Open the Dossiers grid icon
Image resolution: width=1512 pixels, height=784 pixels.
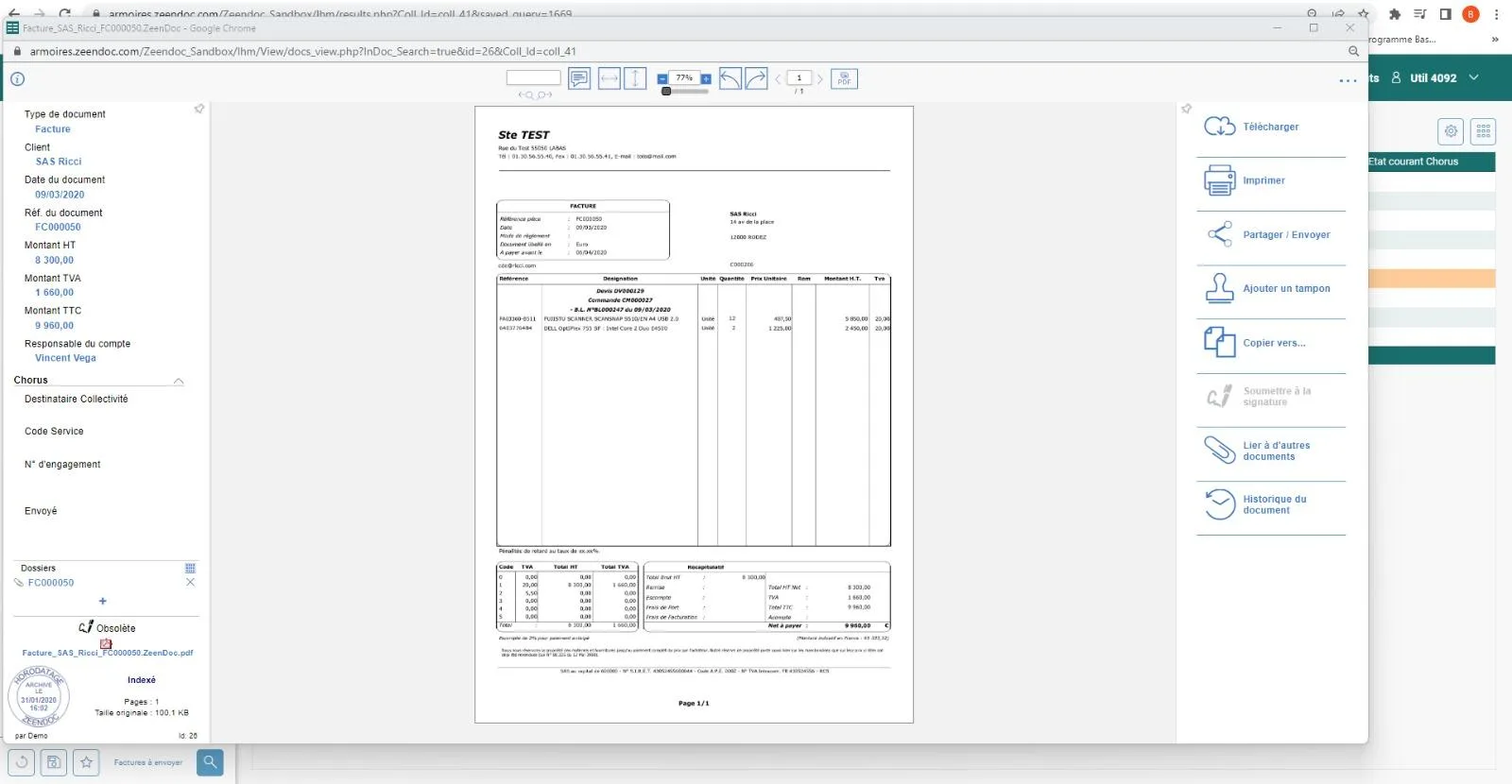click(x=190, y=568)
